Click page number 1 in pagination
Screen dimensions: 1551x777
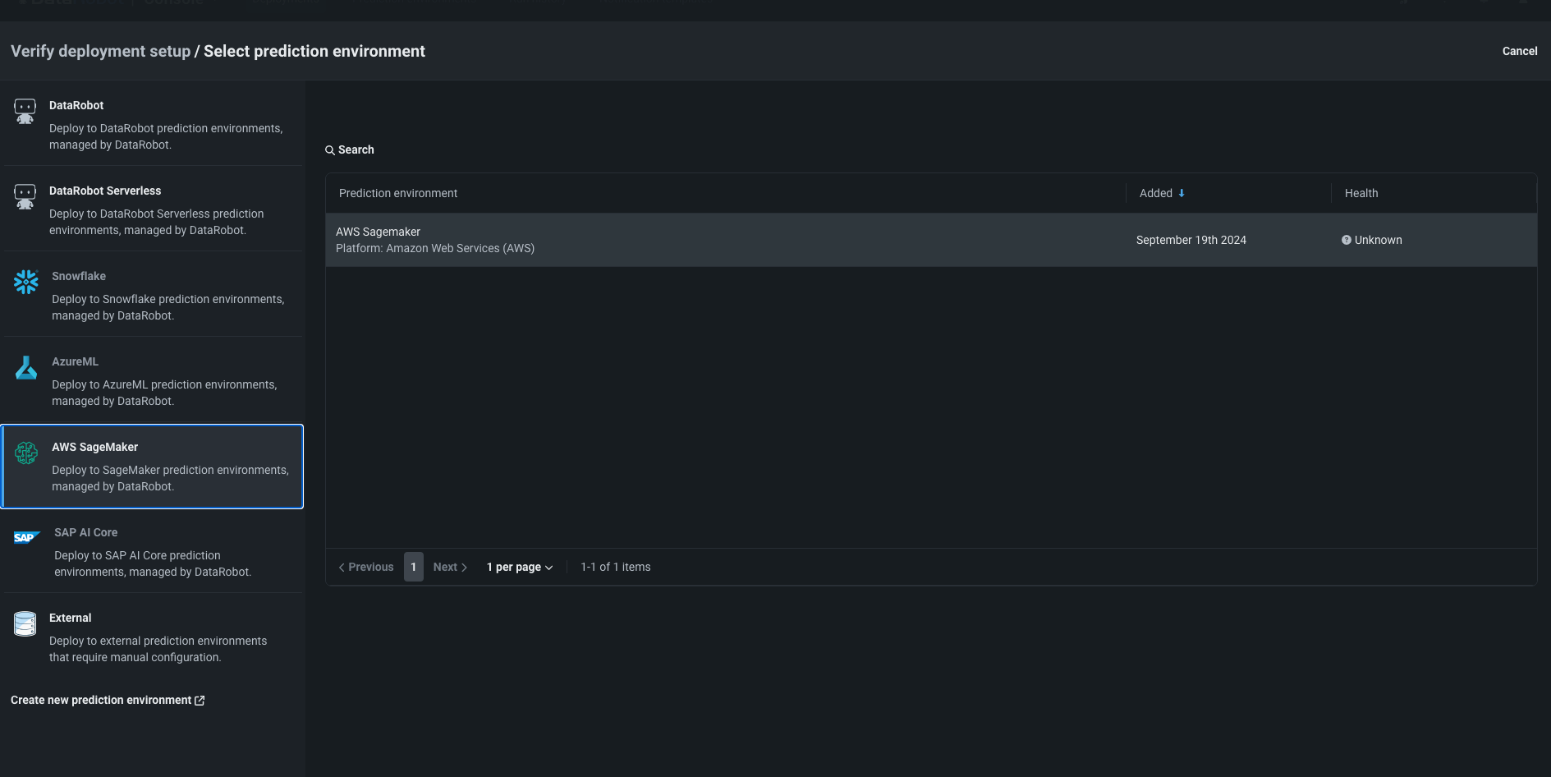click(414, 566)
